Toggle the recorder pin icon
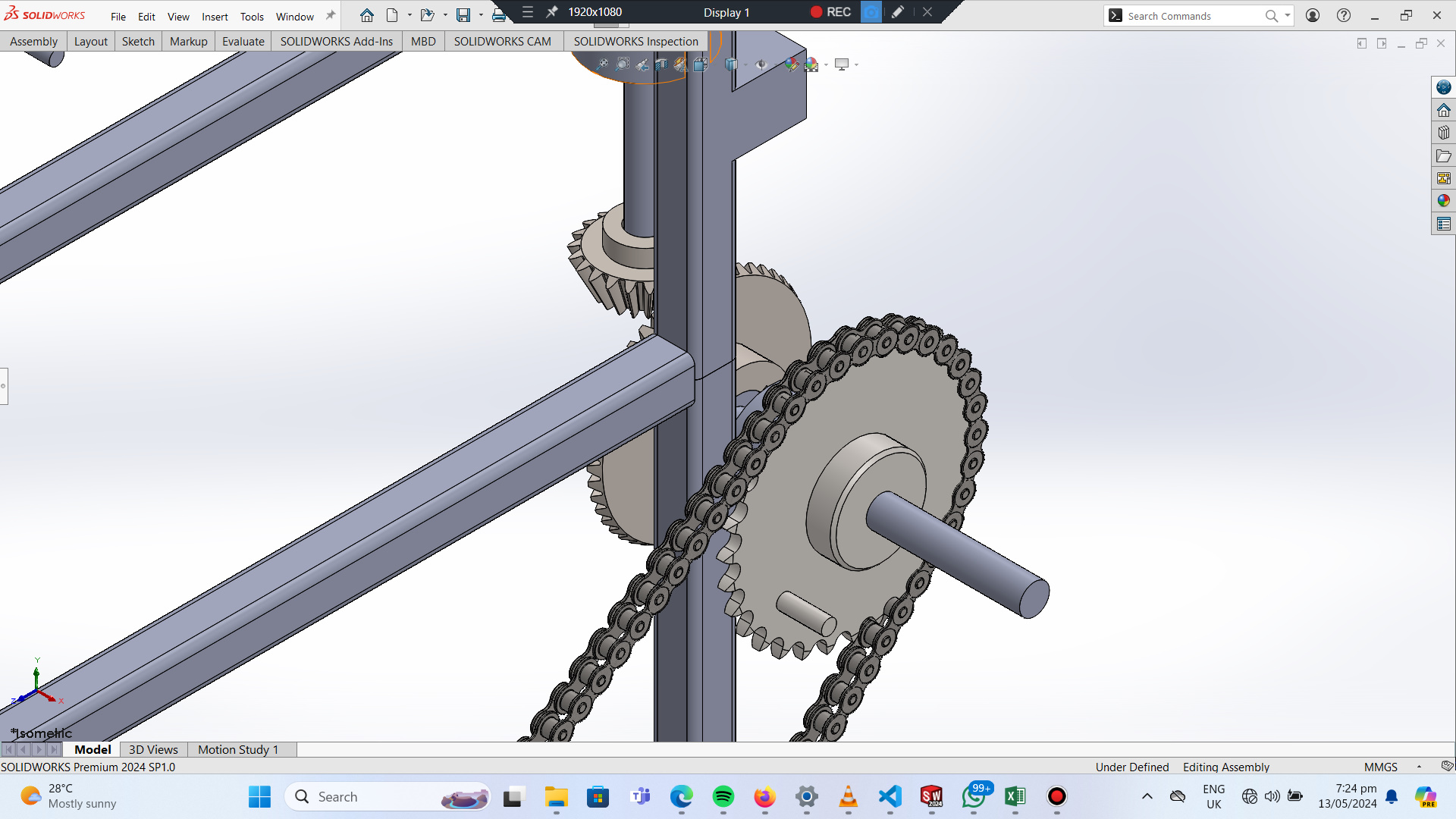This screenshot has height=819, width=1456. (x=552, y=12)
